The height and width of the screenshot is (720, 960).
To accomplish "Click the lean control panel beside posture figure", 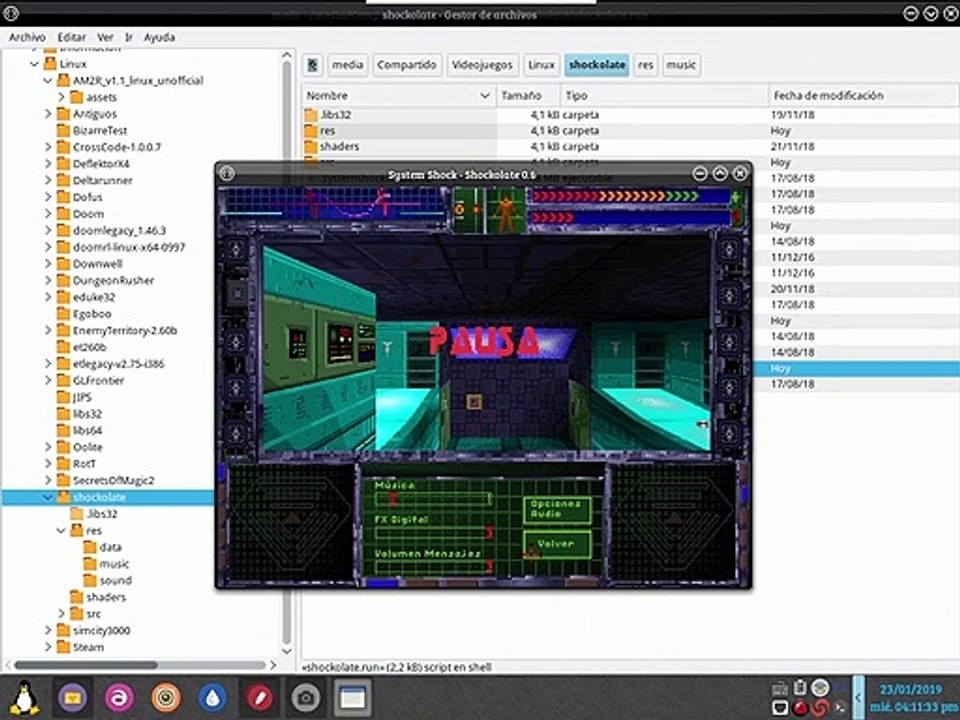I will [x=468, y=210].
